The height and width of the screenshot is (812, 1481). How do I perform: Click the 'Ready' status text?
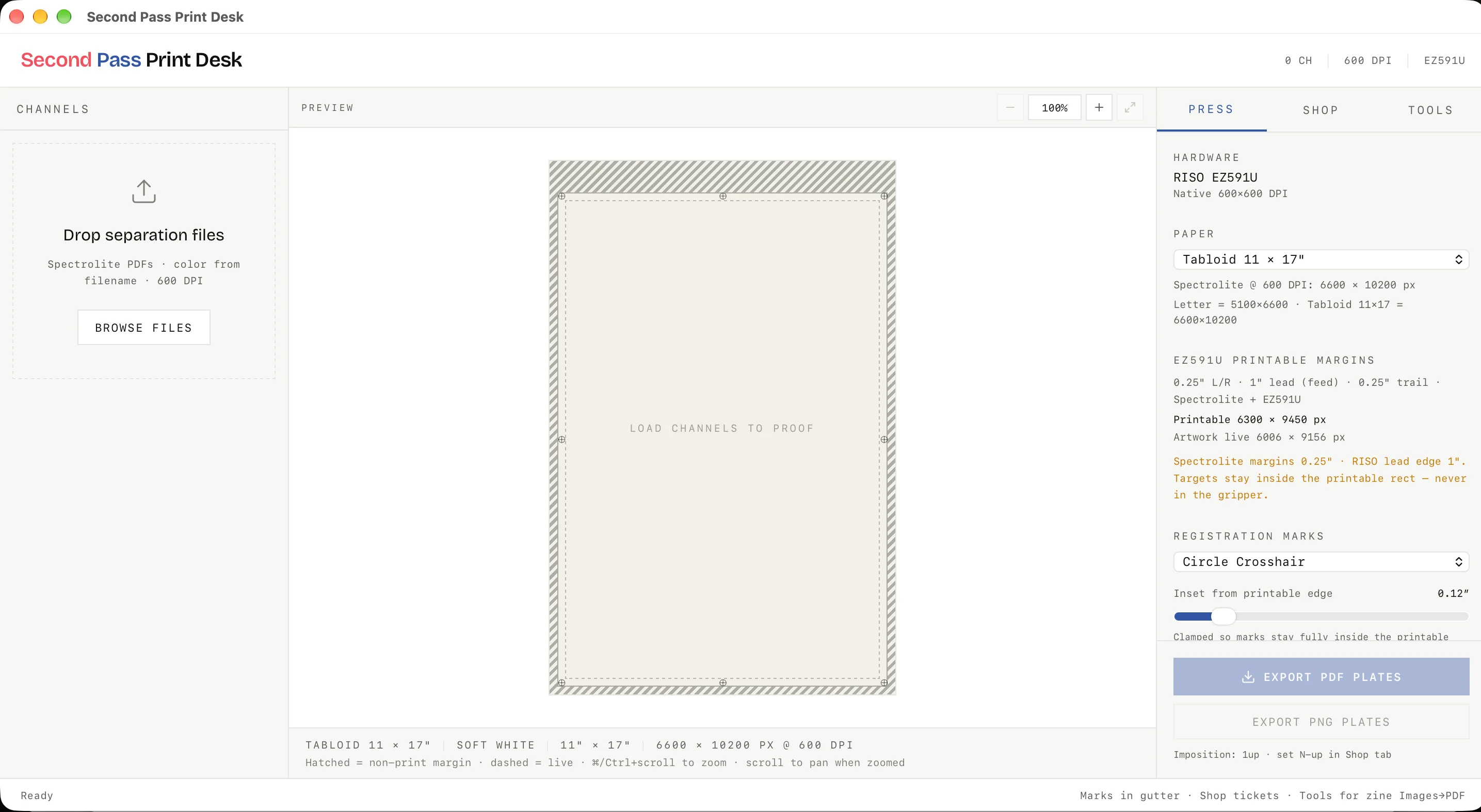(x=37, y=795)
